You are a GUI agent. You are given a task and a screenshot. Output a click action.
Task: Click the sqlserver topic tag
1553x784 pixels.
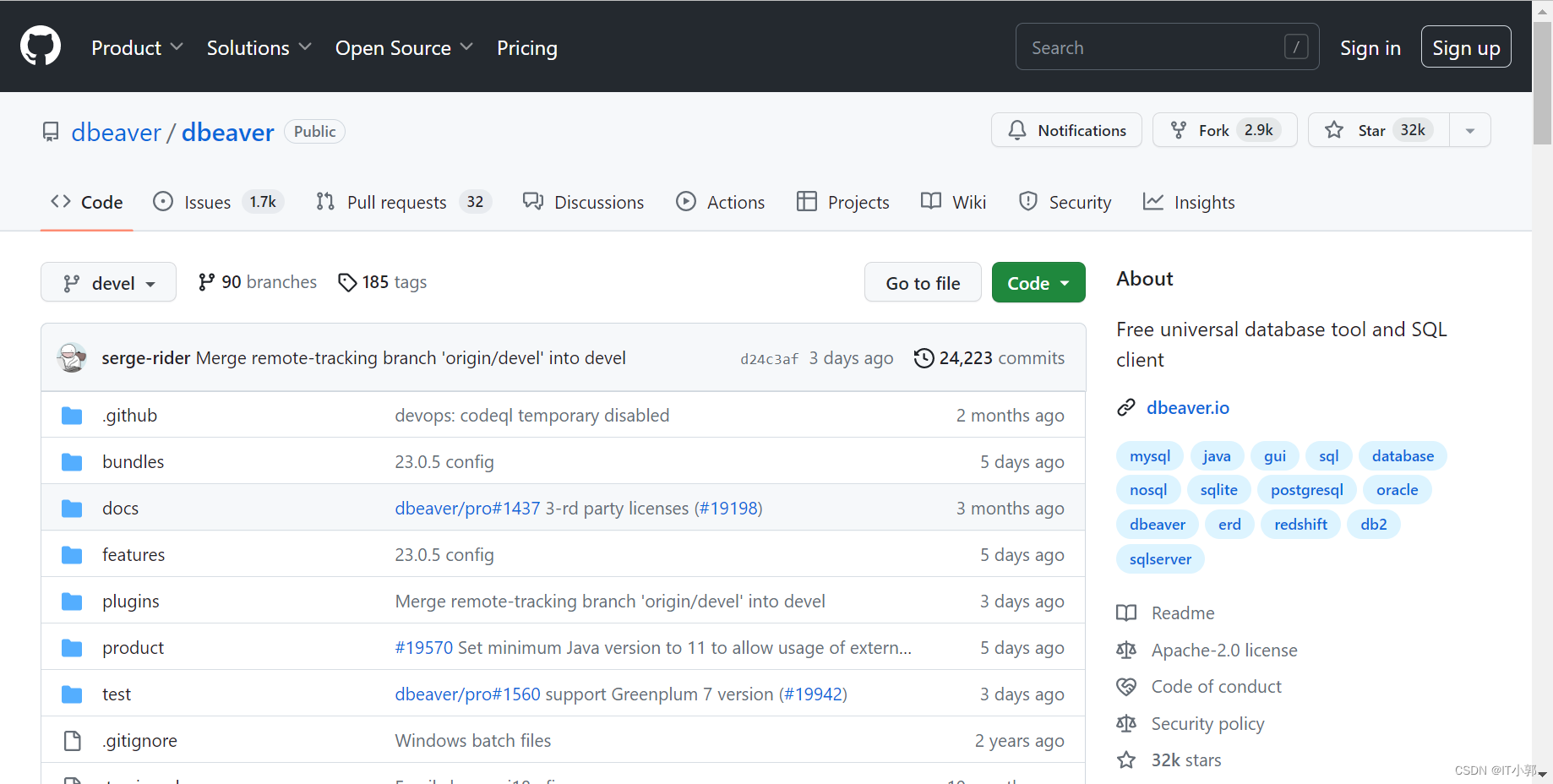pyautogui.click(x=1160, y=559)
